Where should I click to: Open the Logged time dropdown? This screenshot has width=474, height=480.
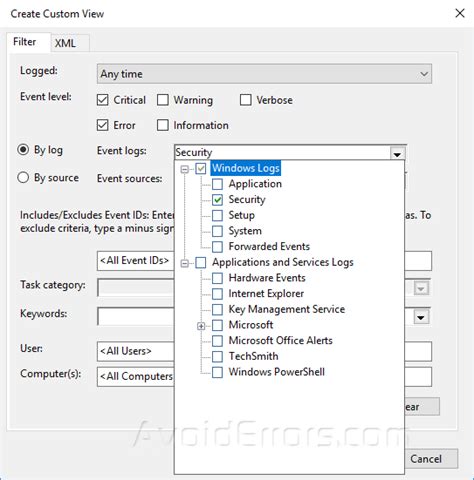(x=264, y=74)
